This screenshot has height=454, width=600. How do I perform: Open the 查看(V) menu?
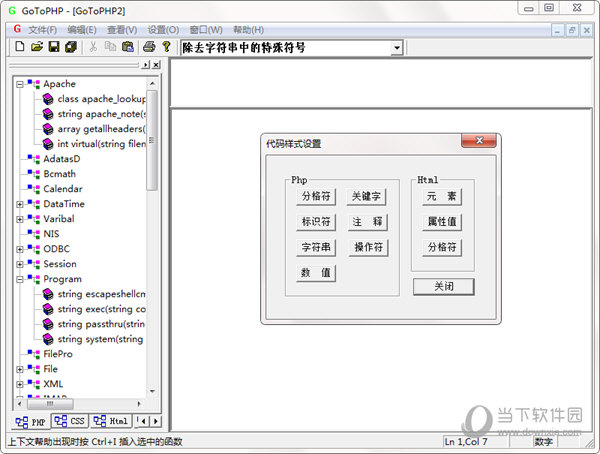pos(122,30)
